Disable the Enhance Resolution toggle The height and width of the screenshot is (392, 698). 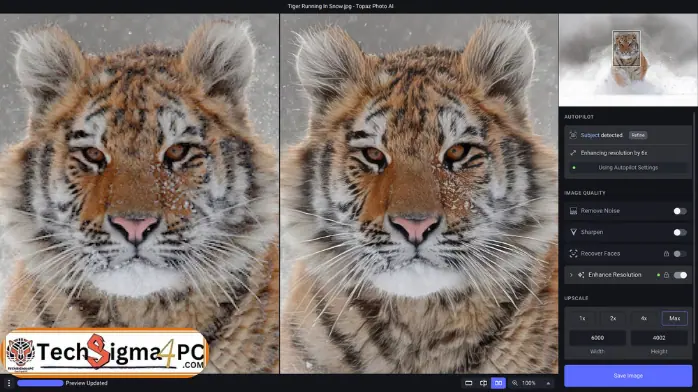pyautogui.click(x=680, y=275)
